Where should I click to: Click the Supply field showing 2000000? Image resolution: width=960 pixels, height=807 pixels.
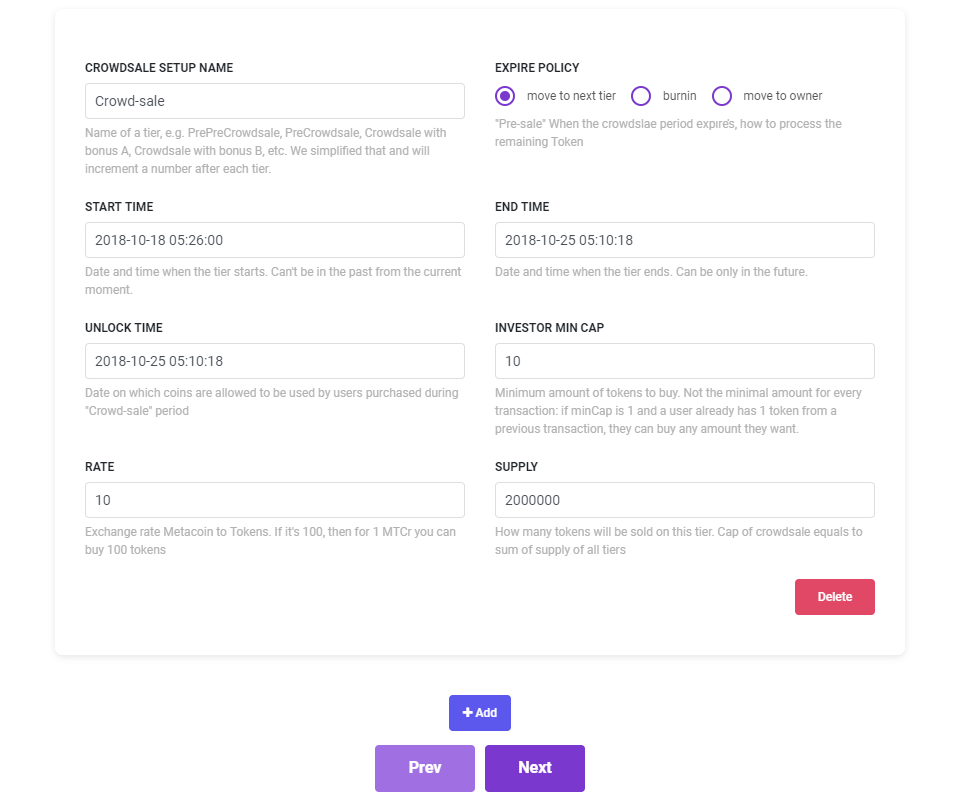click(685, 500)
